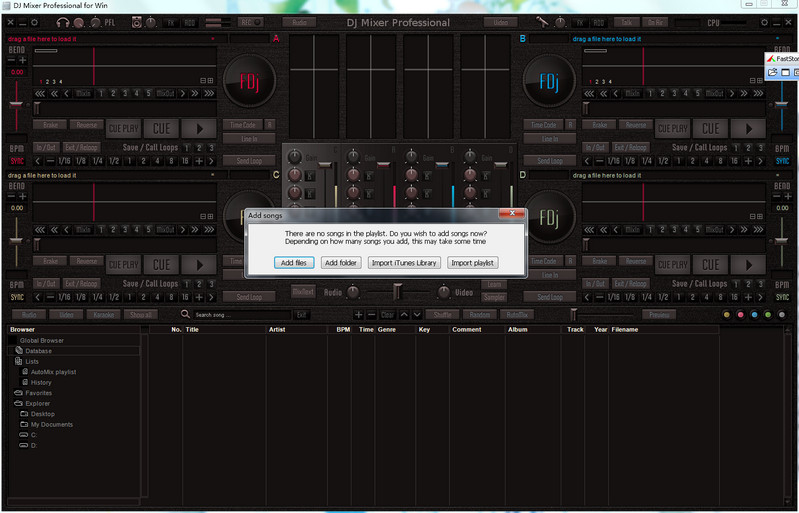Click deck A CUE button
This screenshot has height=513, width=799.
pos(162,128)
